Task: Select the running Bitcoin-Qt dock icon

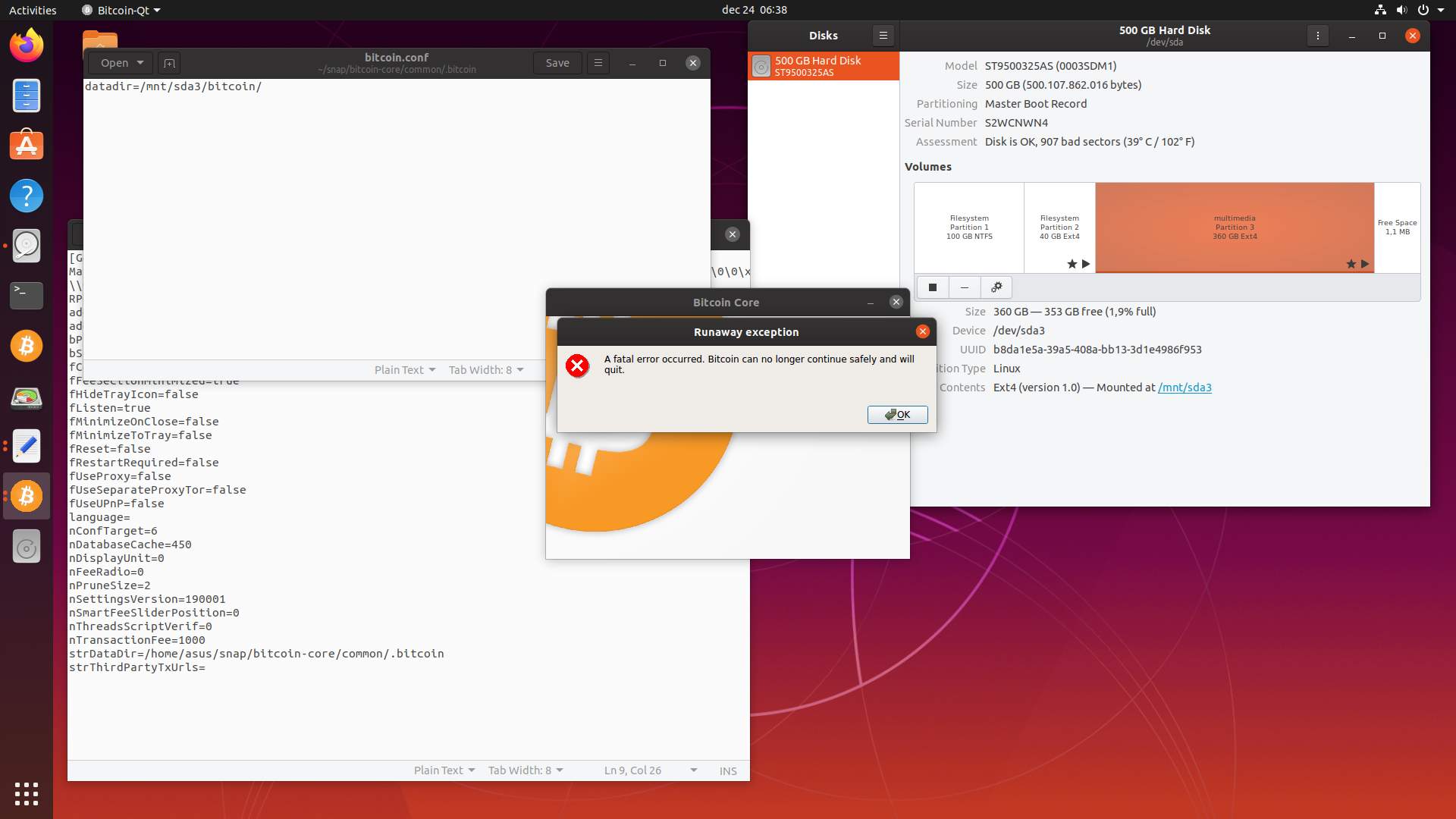Action: (x=27, y=496)
